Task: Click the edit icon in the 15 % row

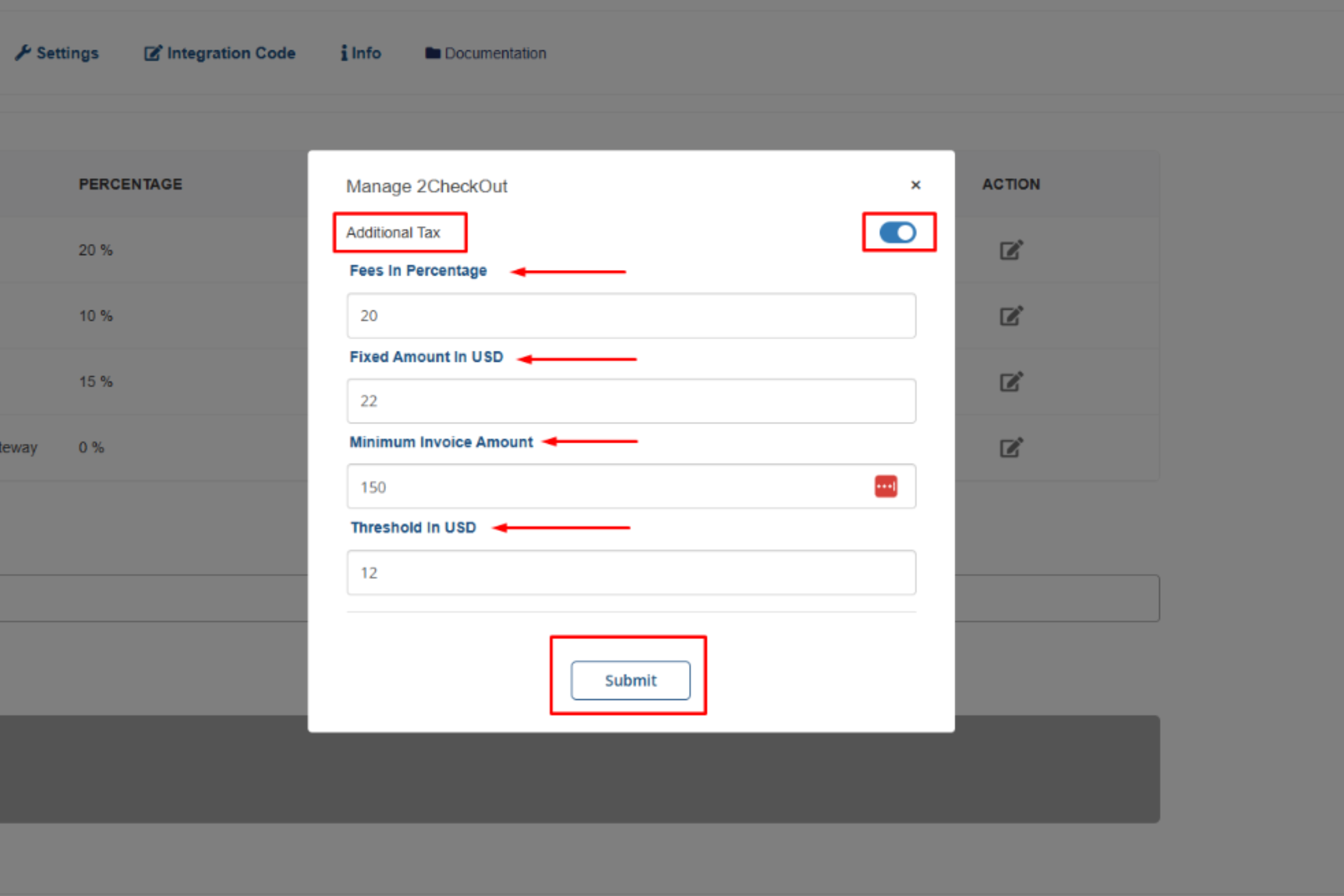Action: (x=1011, y=382)
